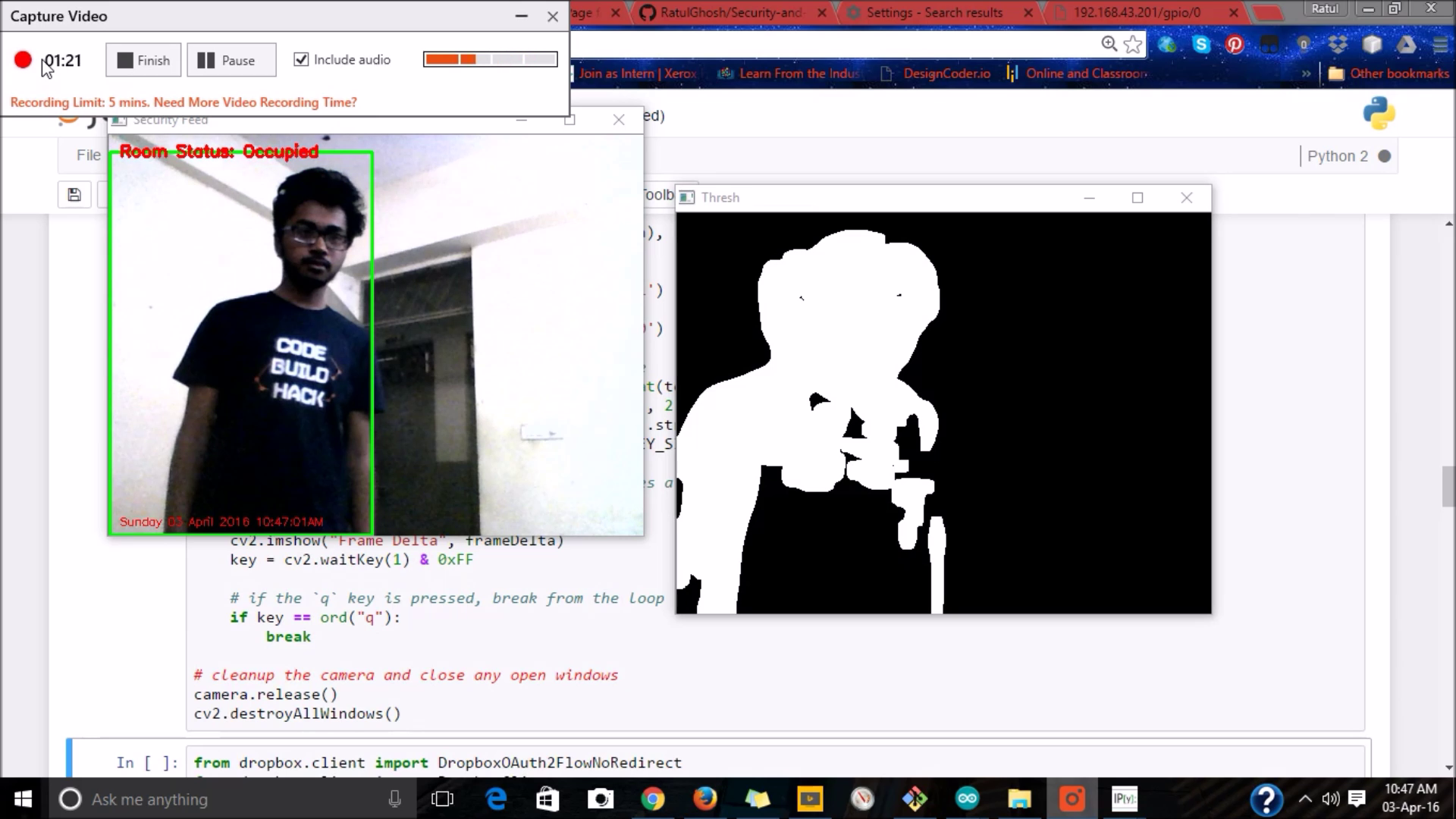
Task: Open the Google Drive extension icon
Action: (1406, 45)
